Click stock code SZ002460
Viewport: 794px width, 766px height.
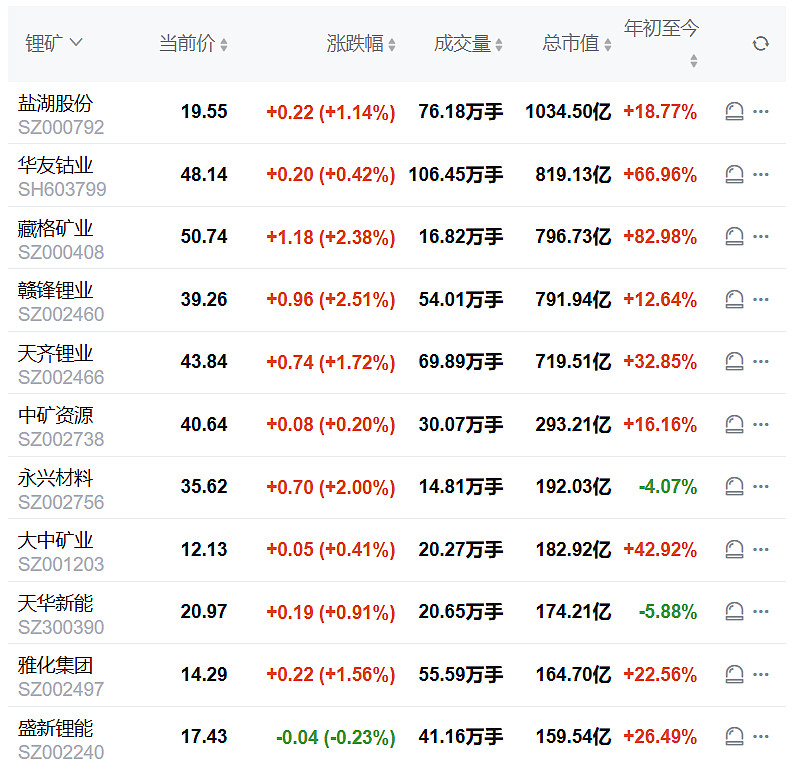[61, 314]
